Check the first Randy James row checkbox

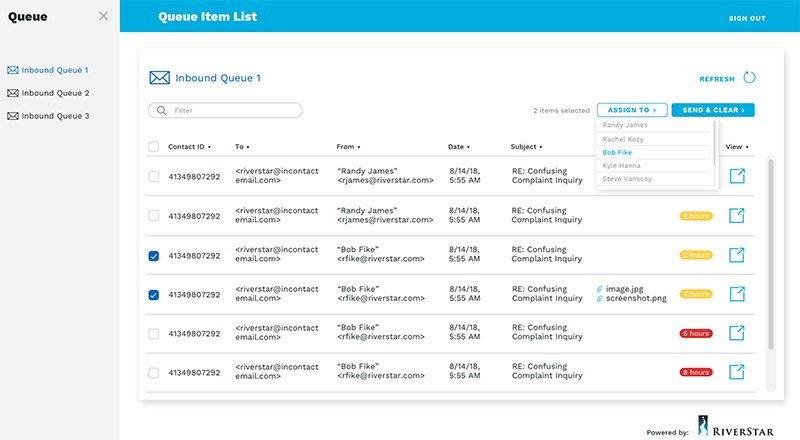(154, 177)
